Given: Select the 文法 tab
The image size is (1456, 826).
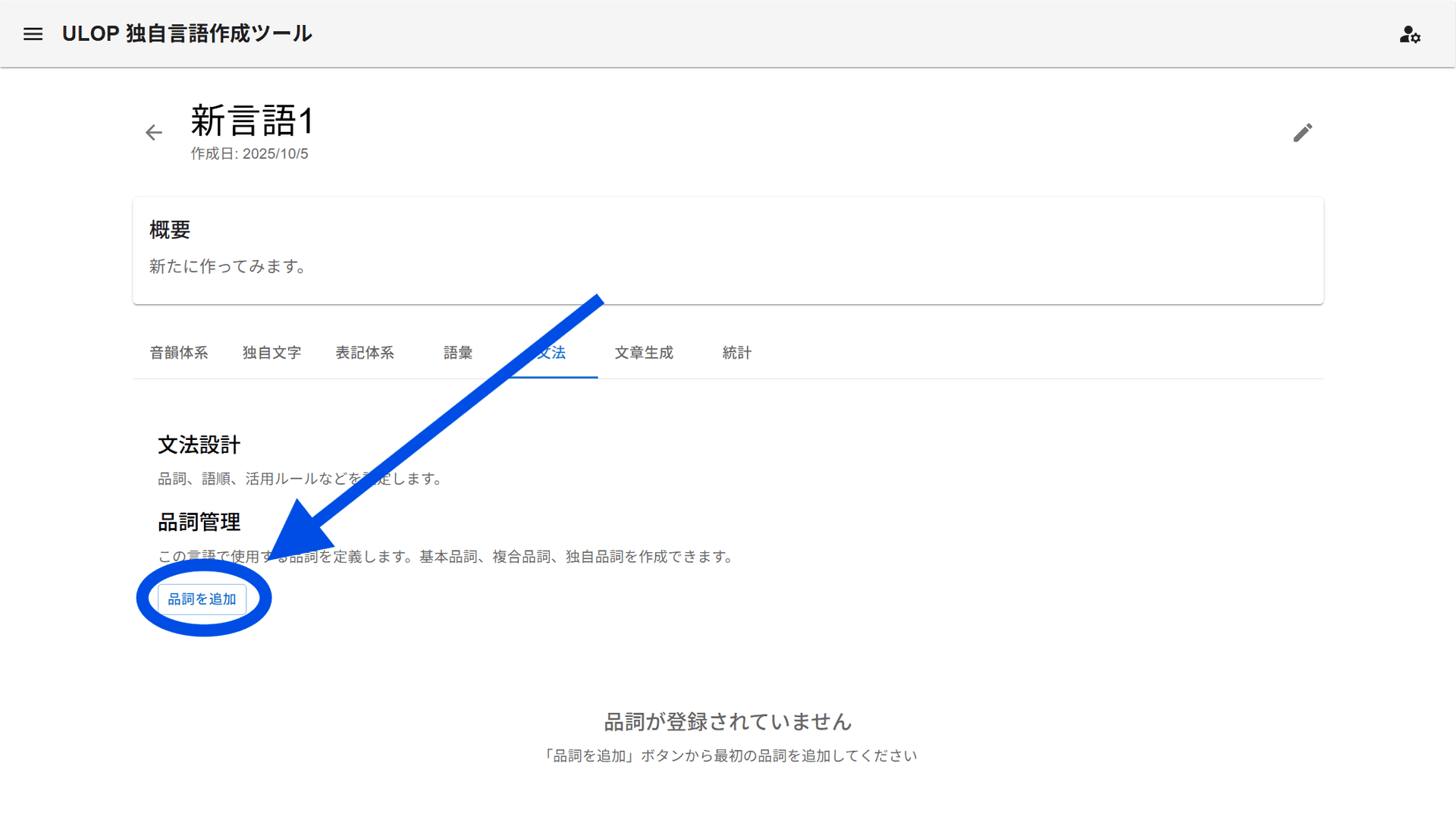Looking at the screenshot, I should pyautogui.click(x=556, y=353).
